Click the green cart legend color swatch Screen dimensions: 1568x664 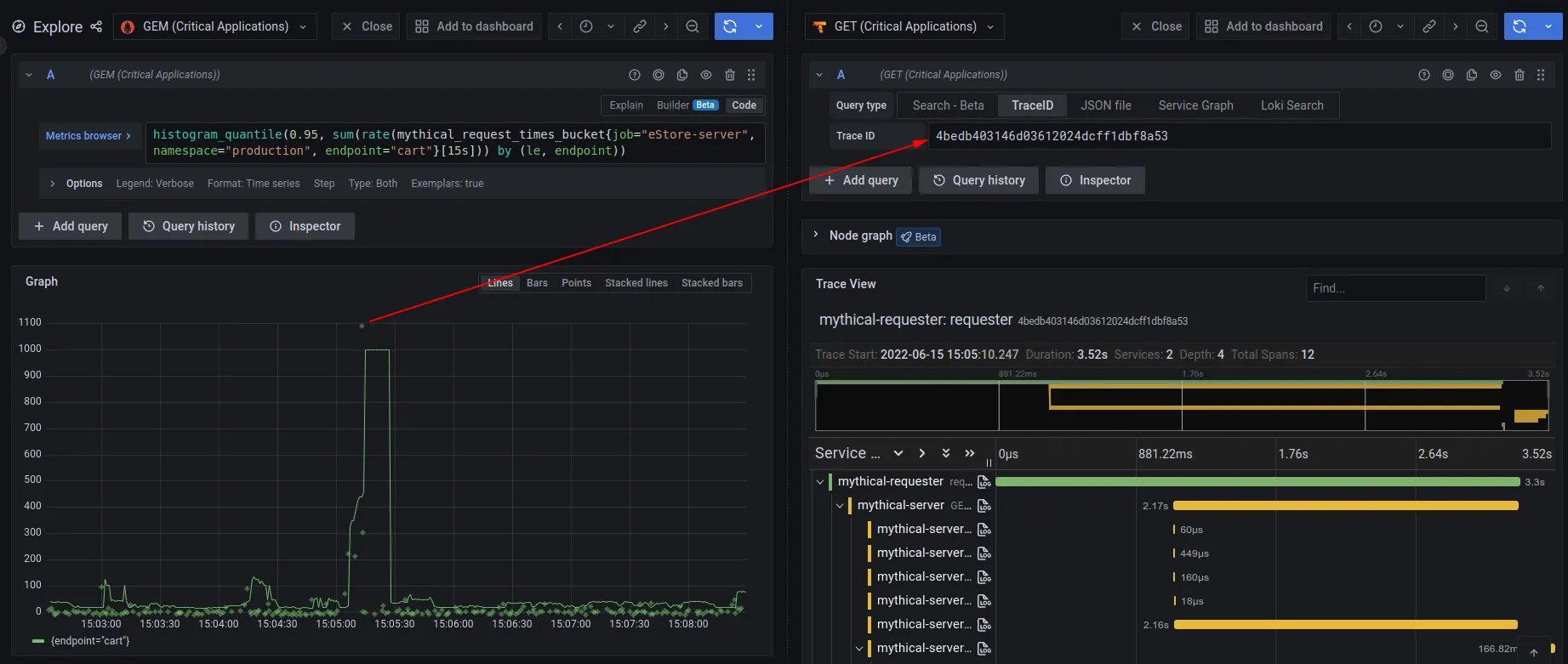coord(37,641)
